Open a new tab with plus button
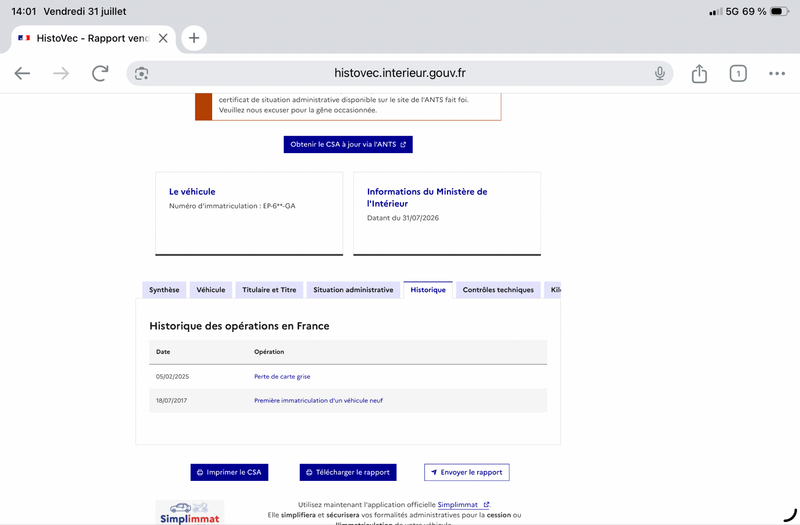Viewport: 800px width, 525px height. [194, 38]
